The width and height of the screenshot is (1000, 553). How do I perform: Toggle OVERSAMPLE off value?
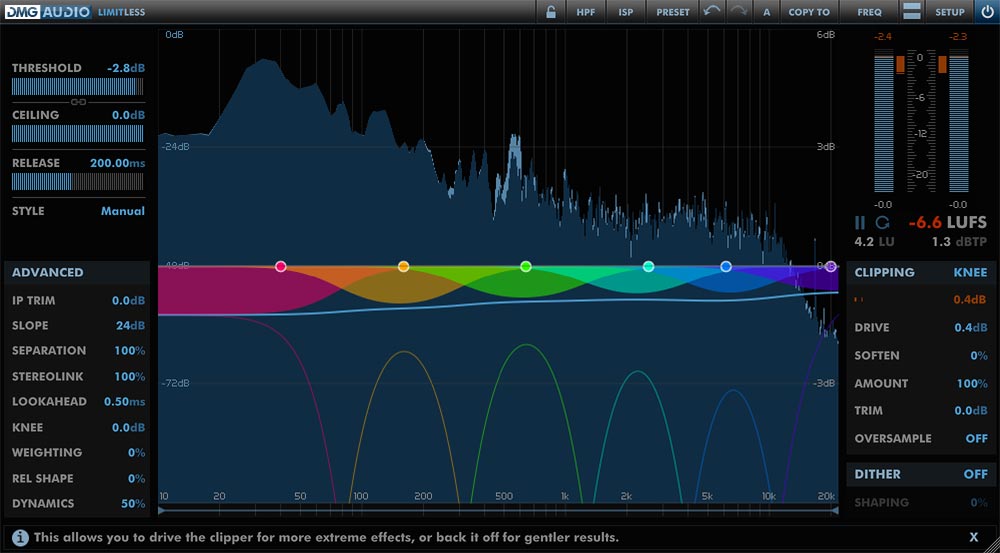pos(976,438)
